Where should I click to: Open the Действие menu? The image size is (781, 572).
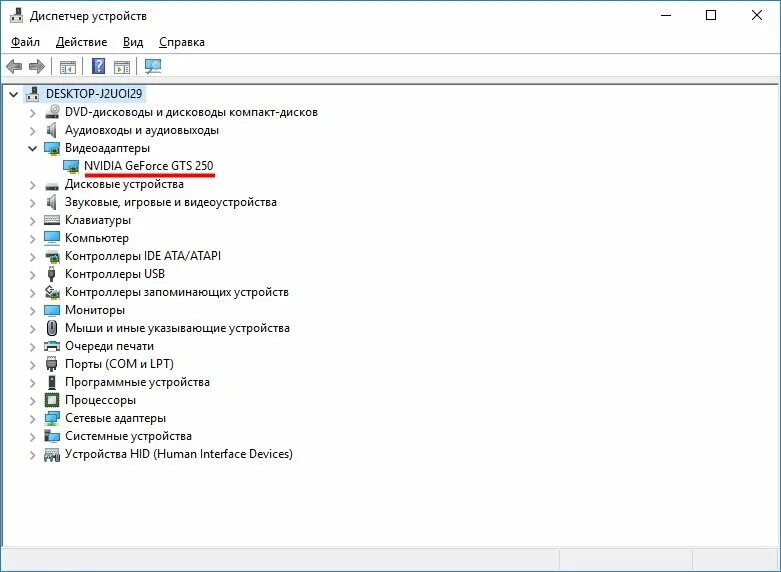pos(81,42)
